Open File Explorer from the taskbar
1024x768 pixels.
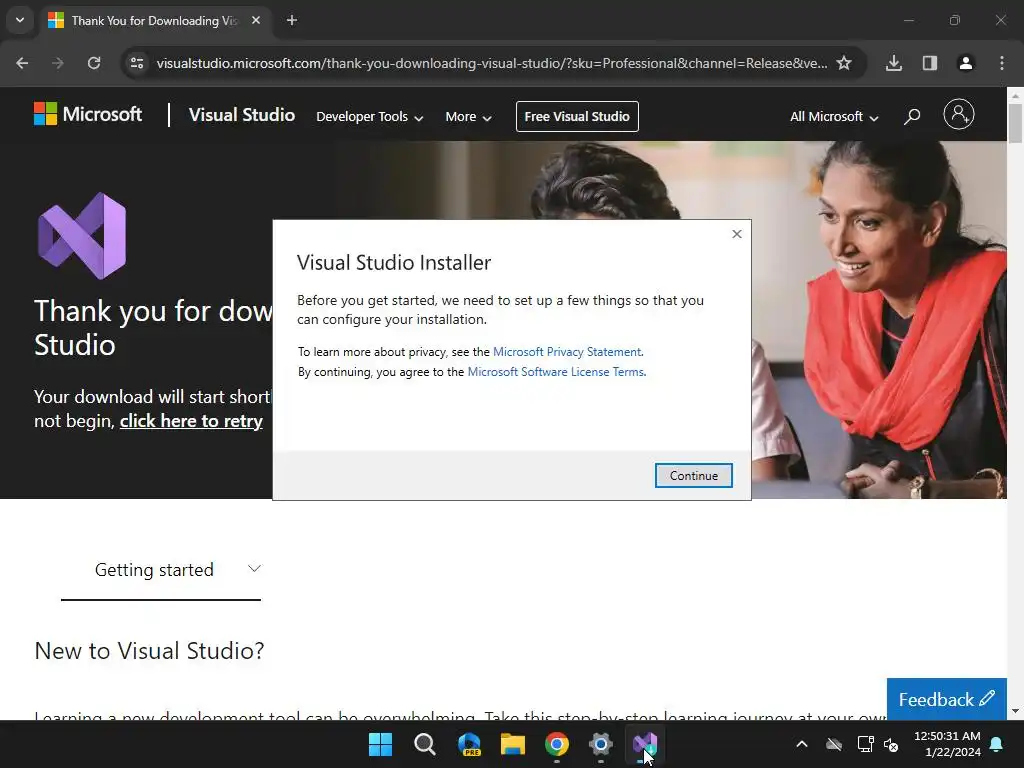[513, 744]
